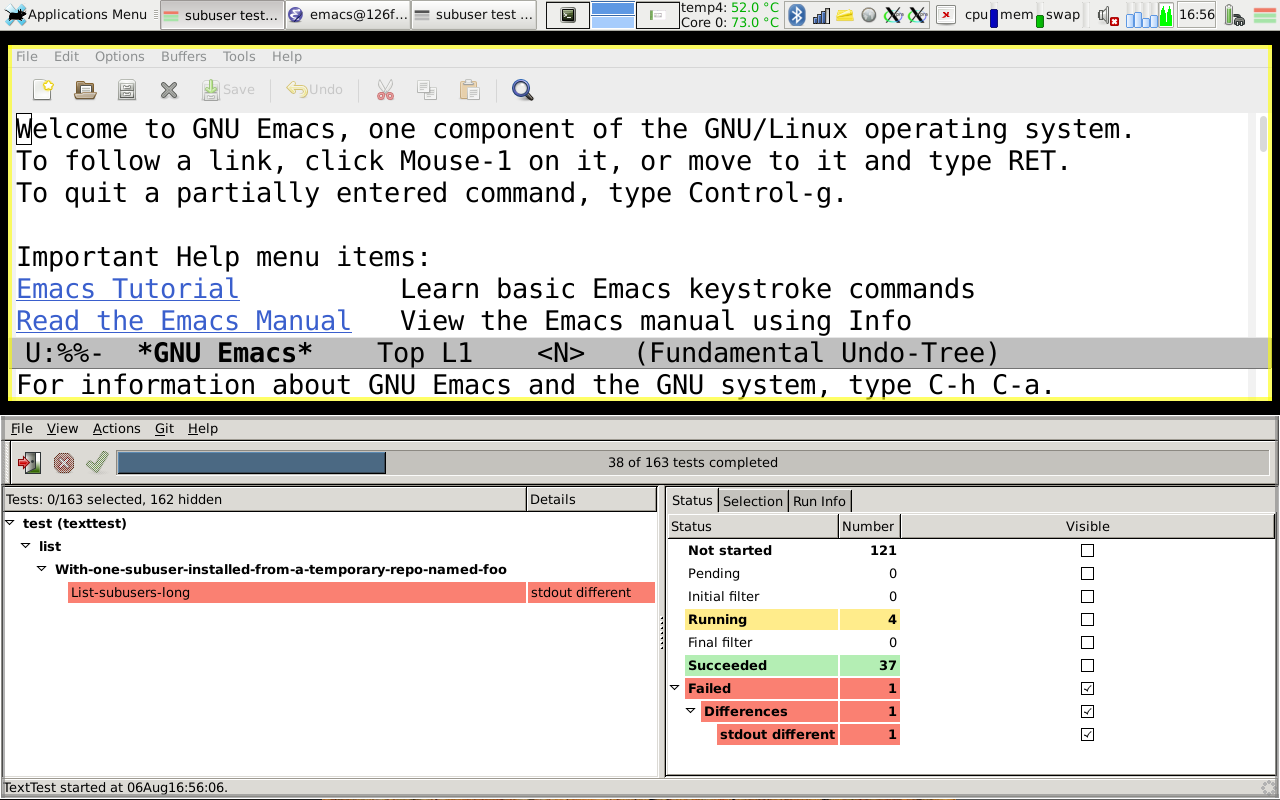Viewport: 1280px width, 800px height.
Task: Select the Status tab
Action: [692, 500]
